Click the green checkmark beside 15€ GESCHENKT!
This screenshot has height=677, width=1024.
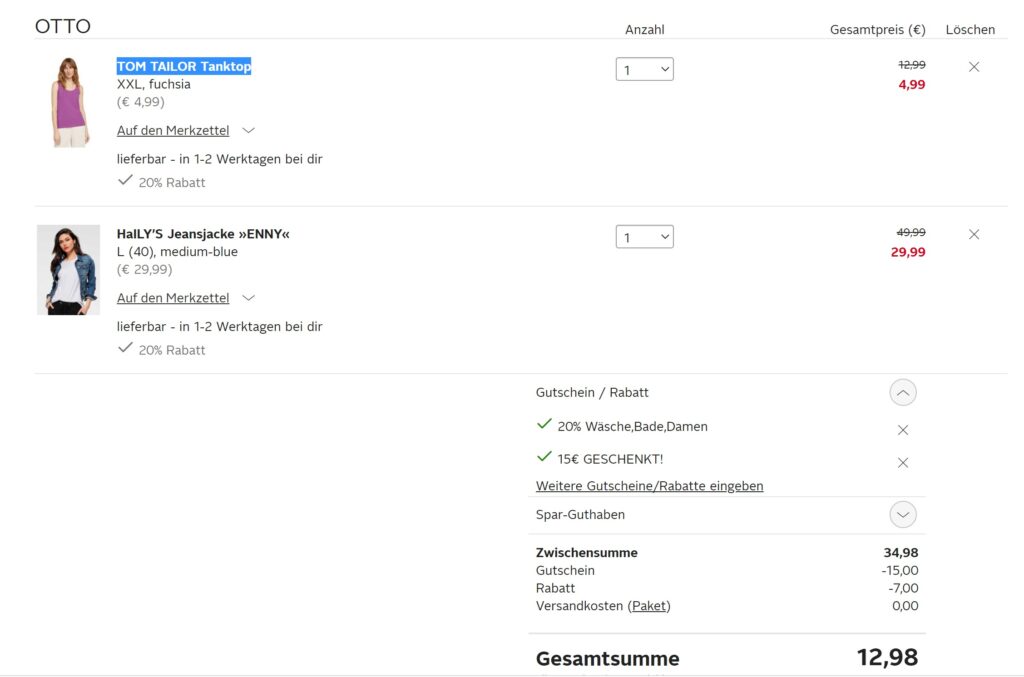click(544, 457)
